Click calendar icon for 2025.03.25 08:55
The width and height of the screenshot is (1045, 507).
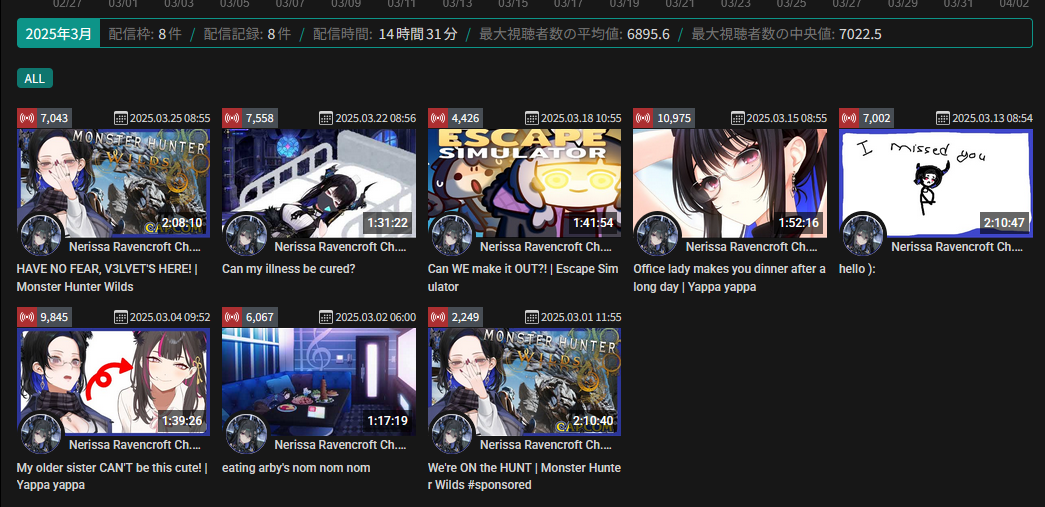(121, 119)
